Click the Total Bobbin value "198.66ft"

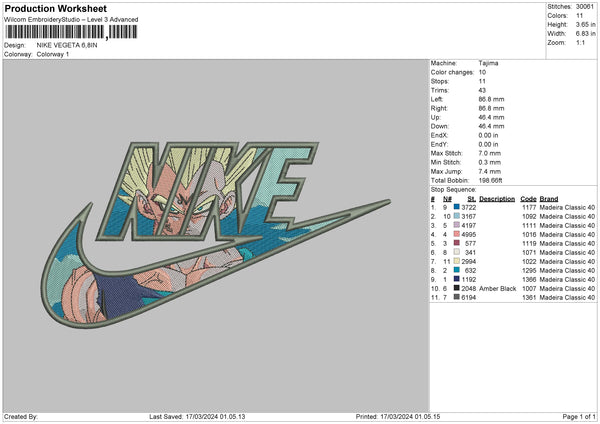click(490, 180)
